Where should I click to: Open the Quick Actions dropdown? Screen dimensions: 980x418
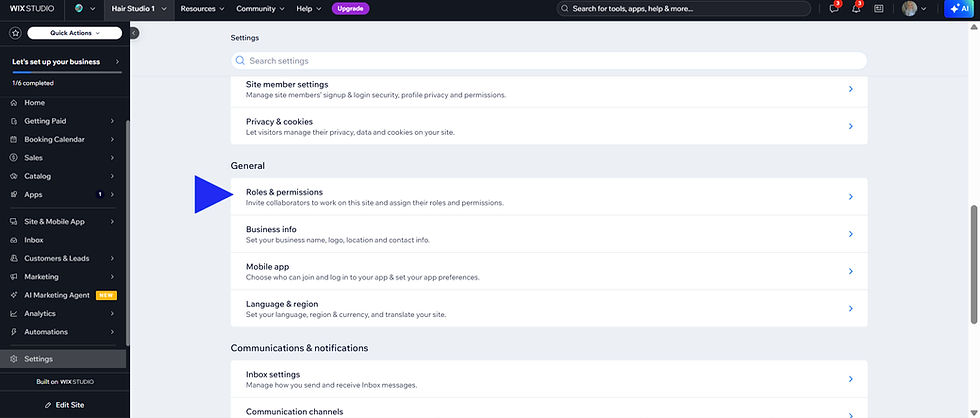pos(75,33)
